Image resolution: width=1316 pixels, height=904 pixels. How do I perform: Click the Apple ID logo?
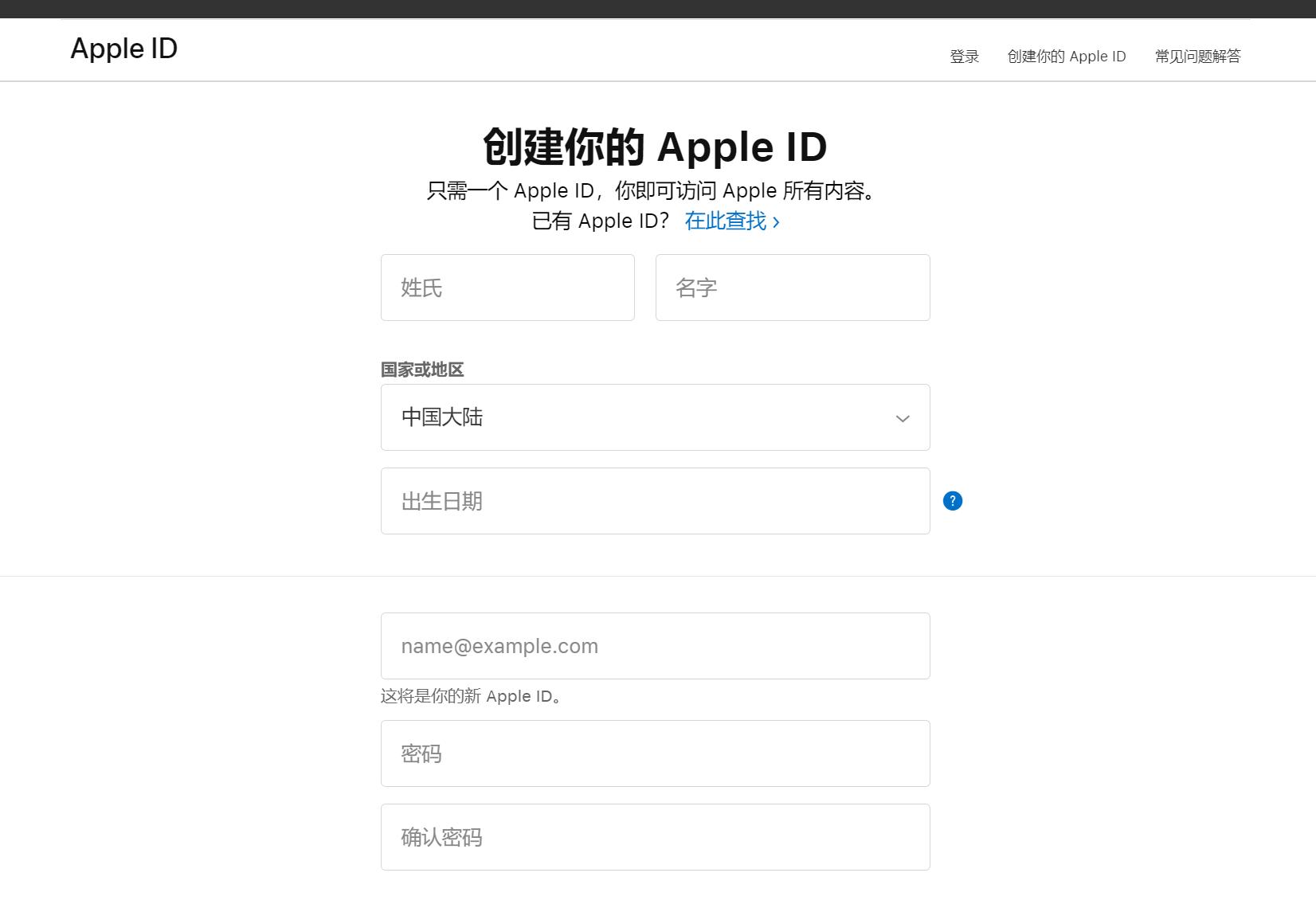click(123, 49)
